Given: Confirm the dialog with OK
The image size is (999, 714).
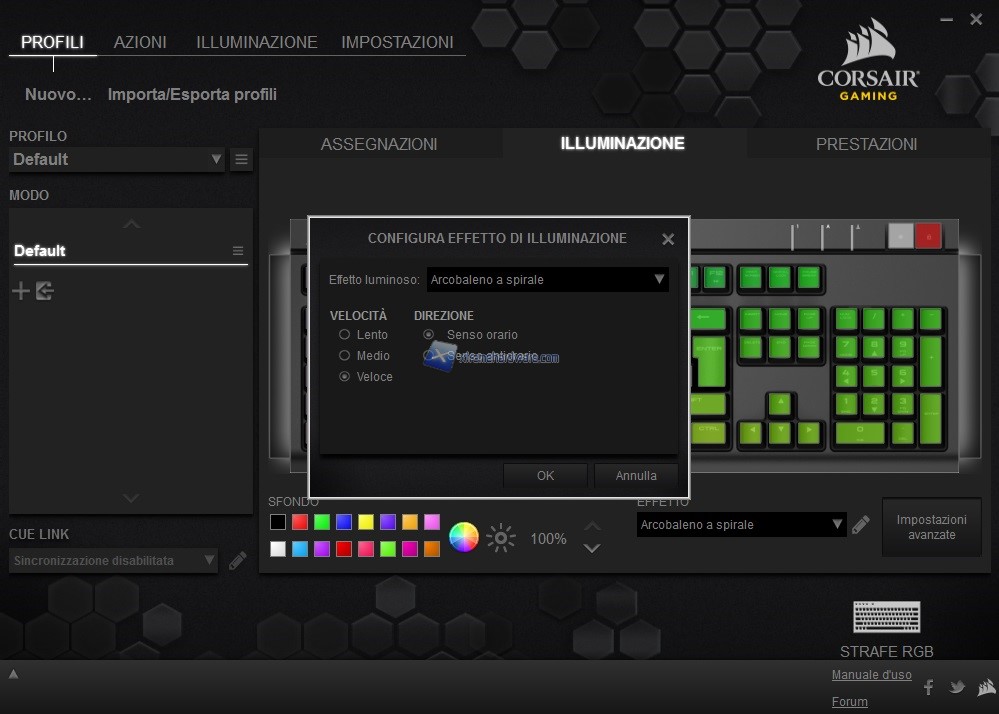Looking at the screenshot, I should (x=545, y=476).
